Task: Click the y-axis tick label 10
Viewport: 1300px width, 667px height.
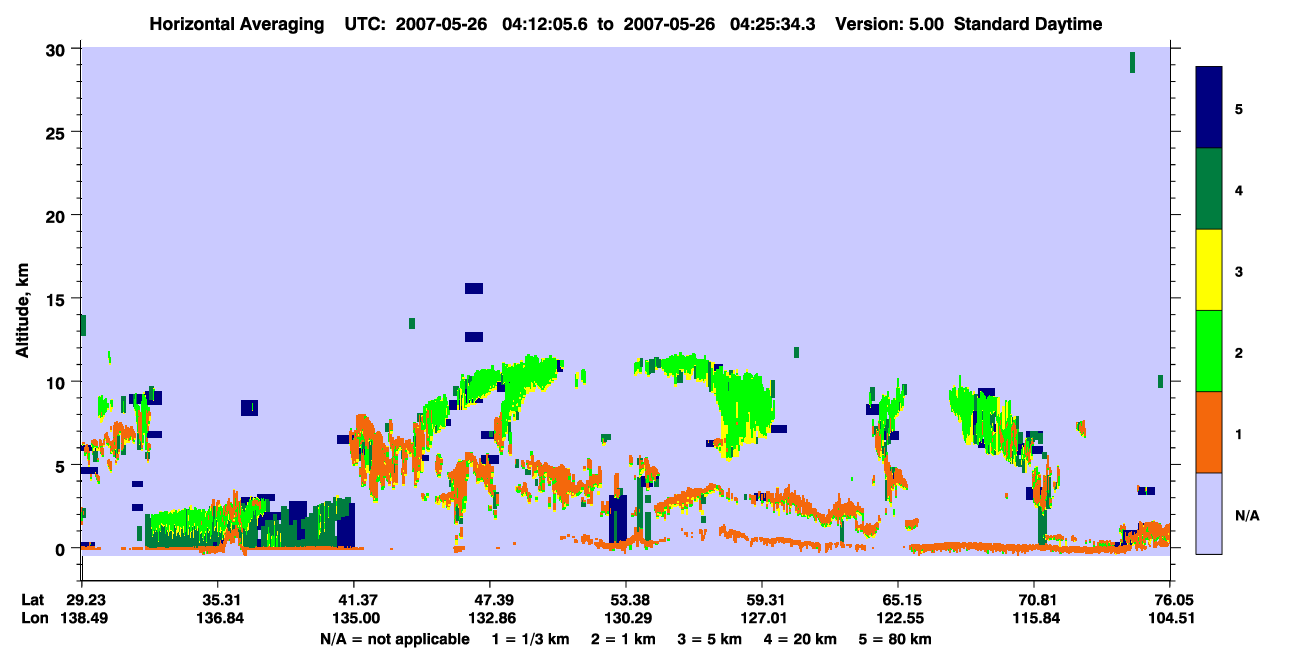Action: 58,382
